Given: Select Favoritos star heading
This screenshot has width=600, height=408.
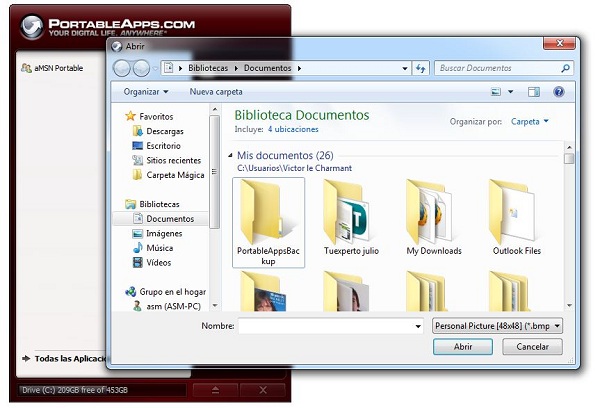Looking at the screenshot, I should 149,116.
